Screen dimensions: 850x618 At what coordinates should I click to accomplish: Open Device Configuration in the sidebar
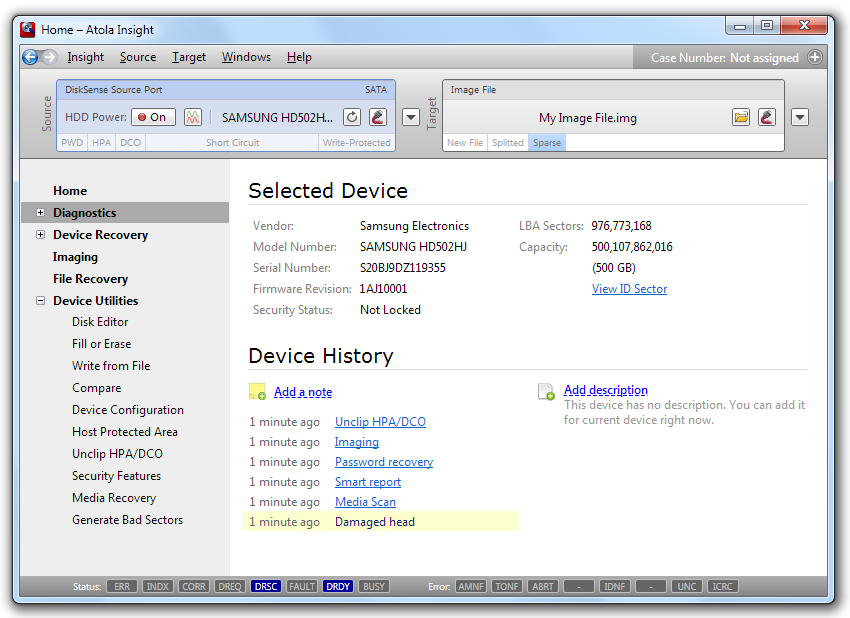[128, 410]
